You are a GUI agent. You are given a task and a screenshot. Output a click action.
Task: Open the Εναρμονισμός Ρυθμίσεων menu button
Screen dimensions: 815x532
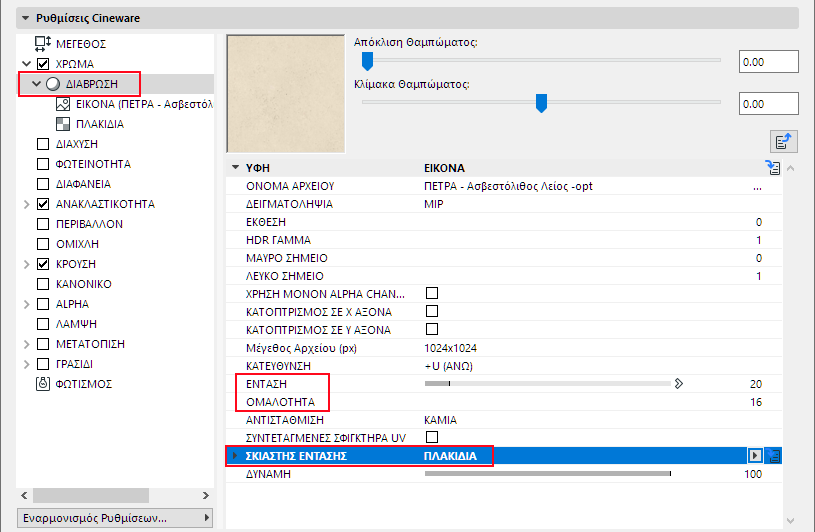[115, 518]
